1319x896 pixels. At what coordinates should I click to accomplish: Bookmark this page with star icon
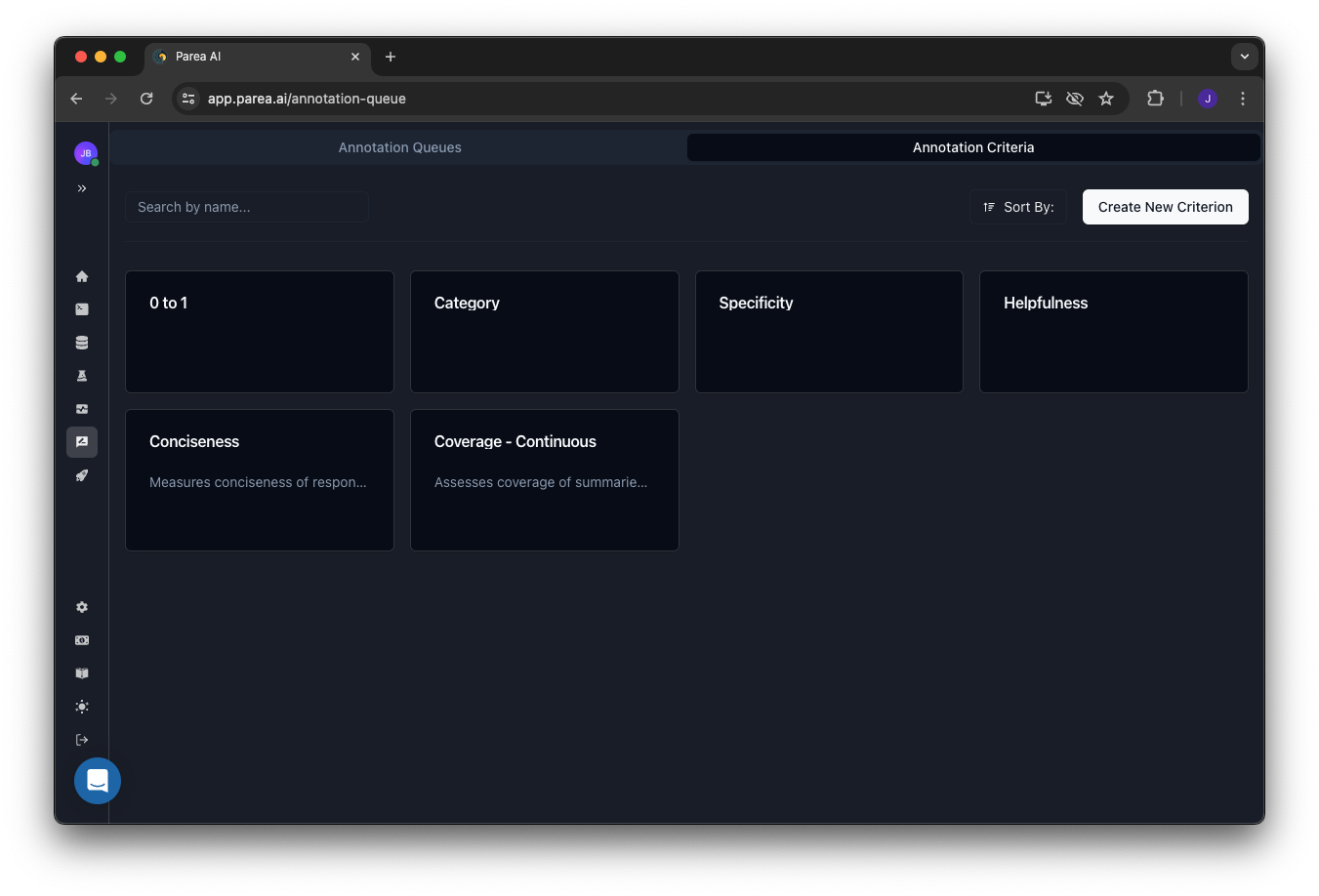pos(1106,99)
